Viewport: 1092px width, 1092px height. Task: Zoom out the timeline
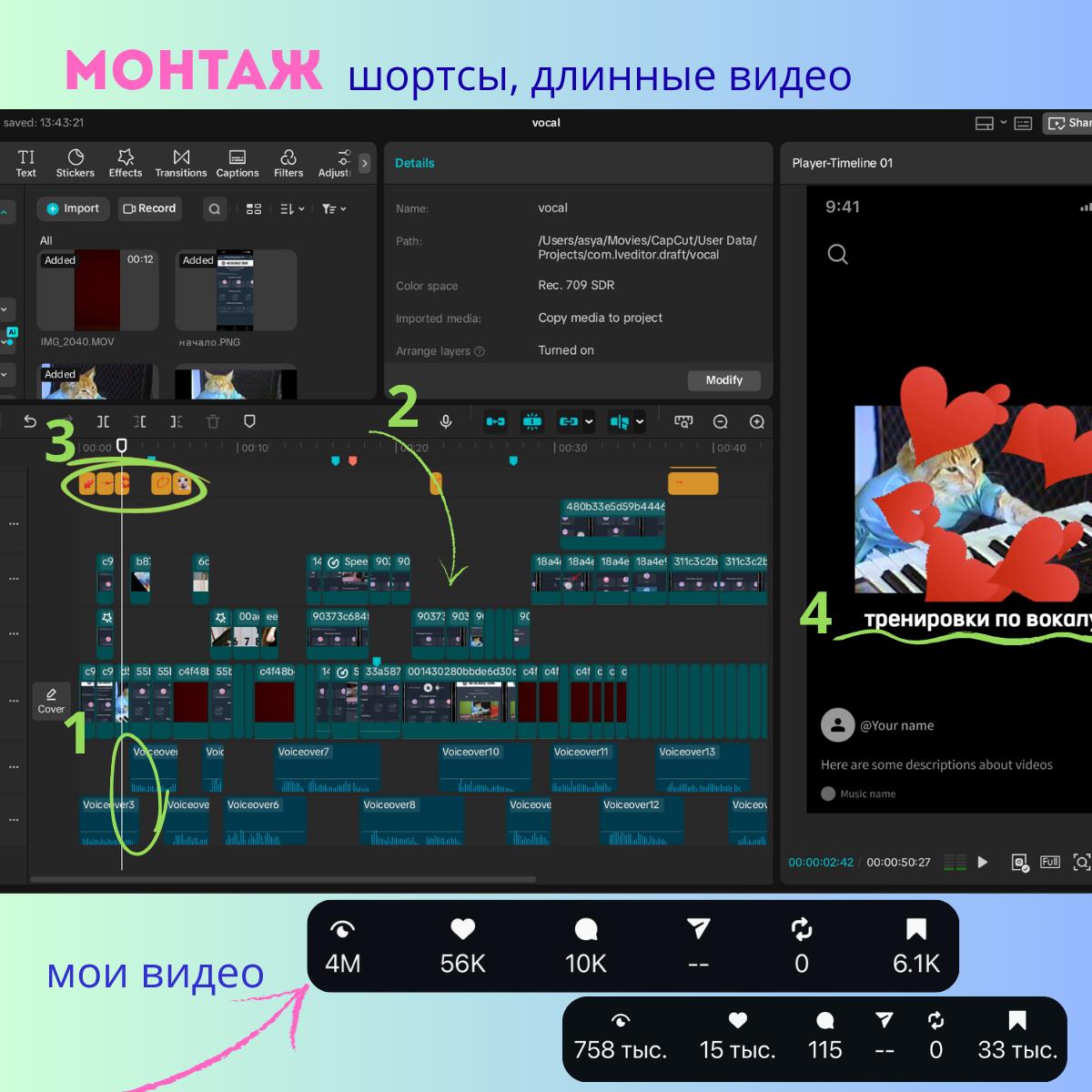coord(721,421)
